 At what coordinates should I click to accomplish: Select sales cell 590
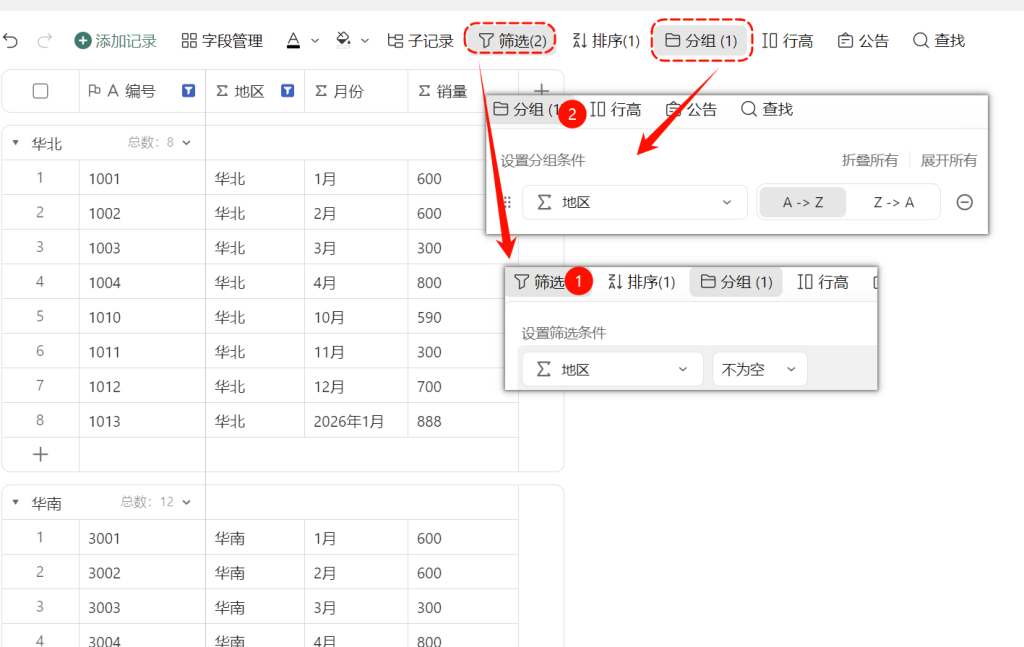point(463,317)
